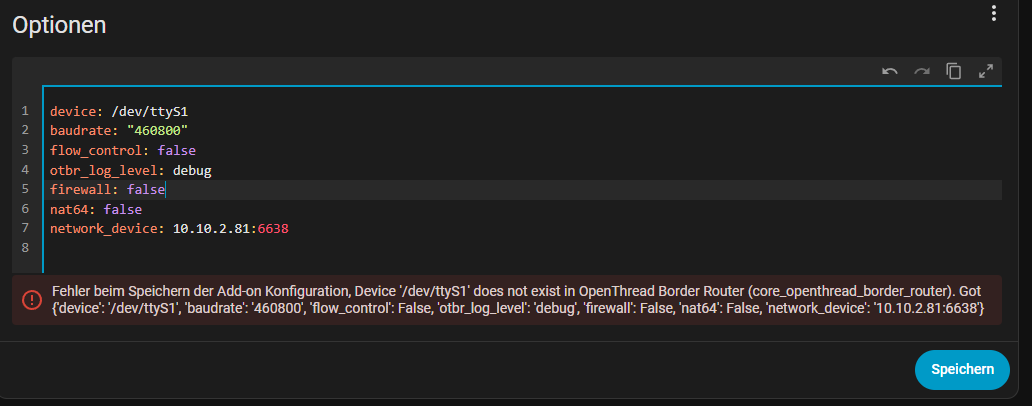The width and height of the screenshot is (1032, 406).
Task: Copy the YAML configuration to clipboard
Action: [954, 71]
